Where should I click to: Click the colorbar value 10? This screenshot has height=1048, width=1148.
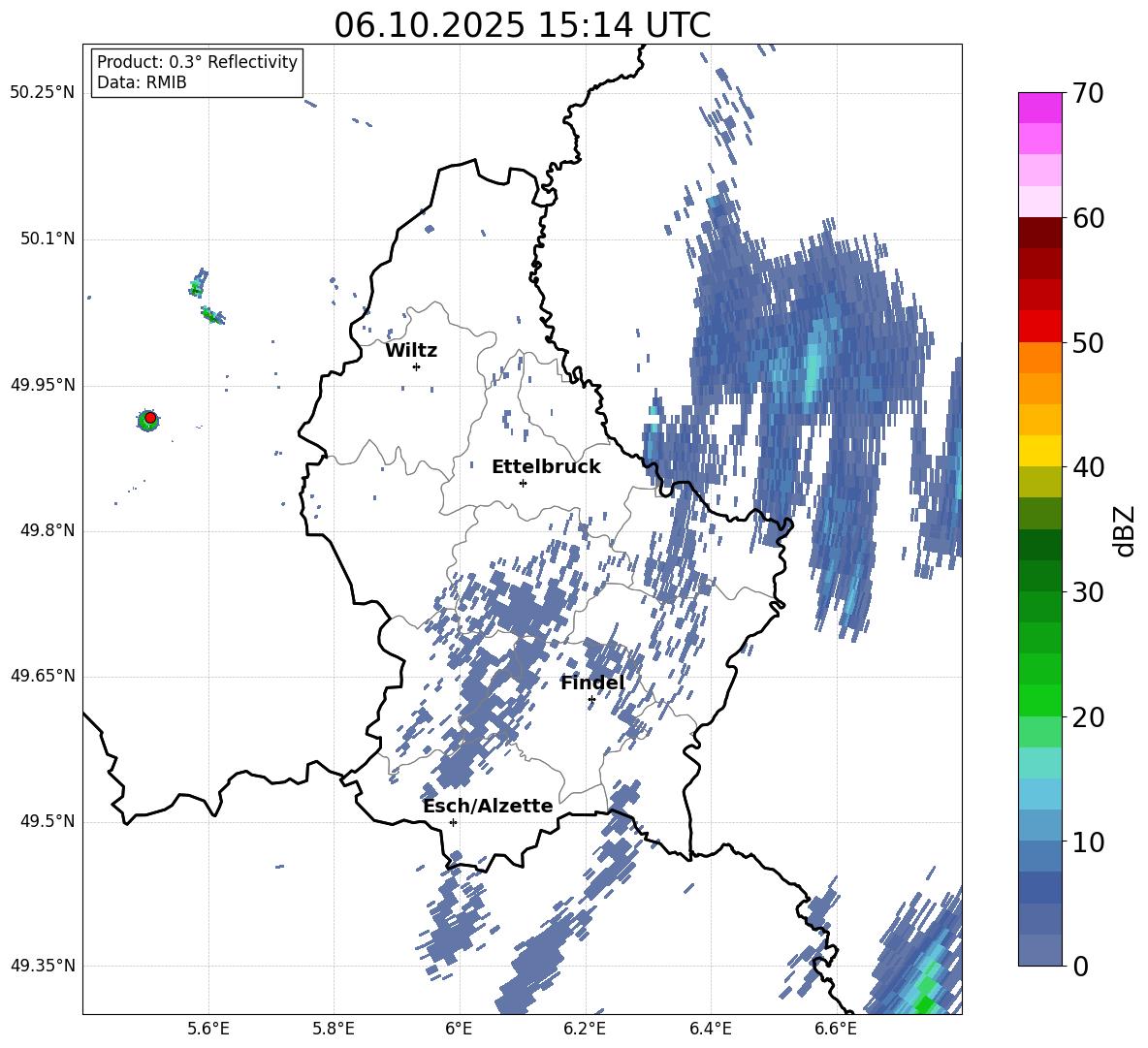pos(1088,842)
